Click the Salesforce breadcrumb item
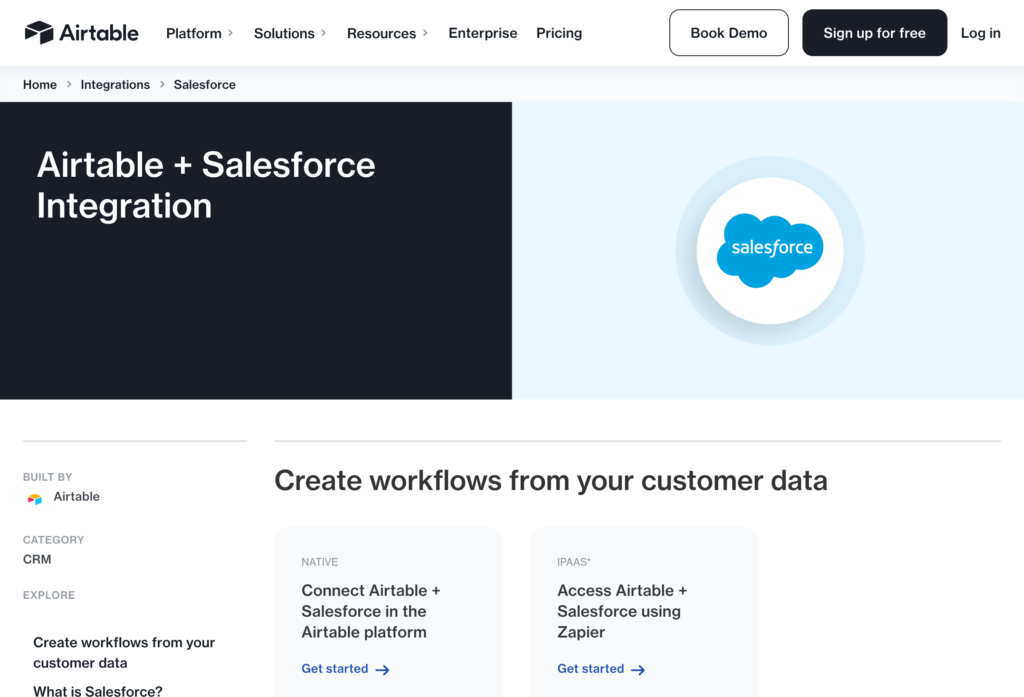This screenshot has width=1024, height=697. click(205, 85)
